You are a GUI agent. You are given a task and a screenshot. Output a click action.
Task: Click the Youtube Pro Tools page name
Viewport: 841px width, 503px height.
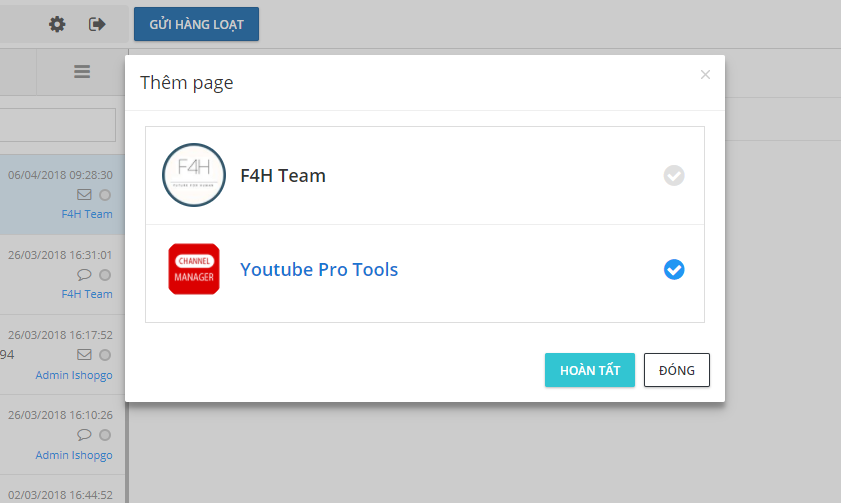tap(319, 270)
